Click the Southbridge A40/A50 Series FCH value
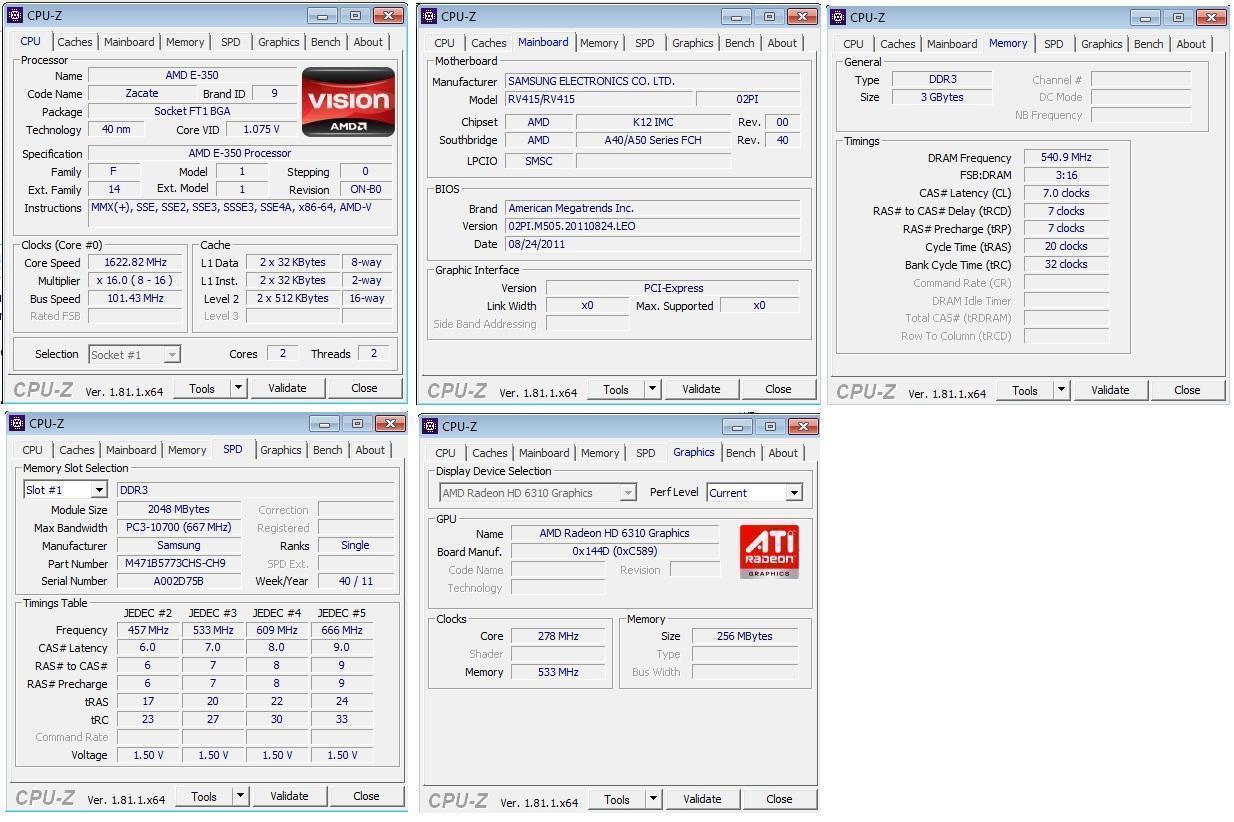 [x=653, y=140]
